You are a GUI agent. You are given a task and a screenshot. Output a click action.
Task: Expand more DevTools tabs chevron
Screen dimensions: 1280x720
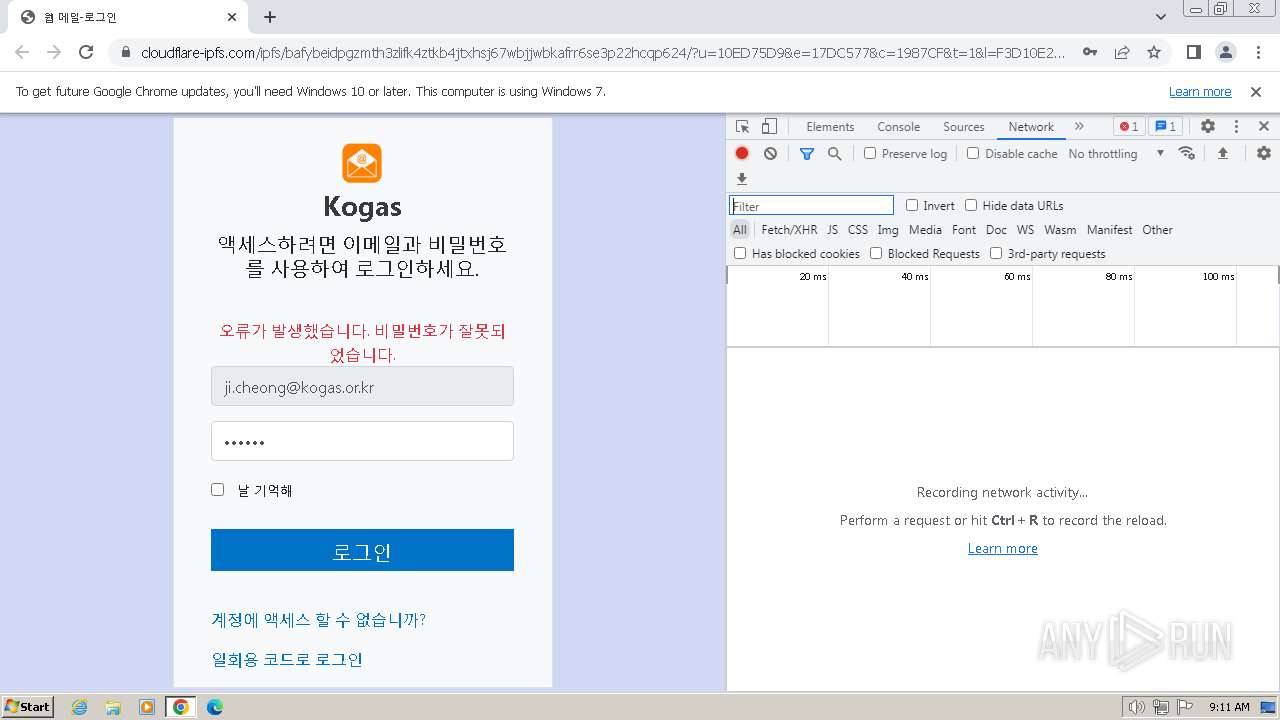[x=1079, y=127]
